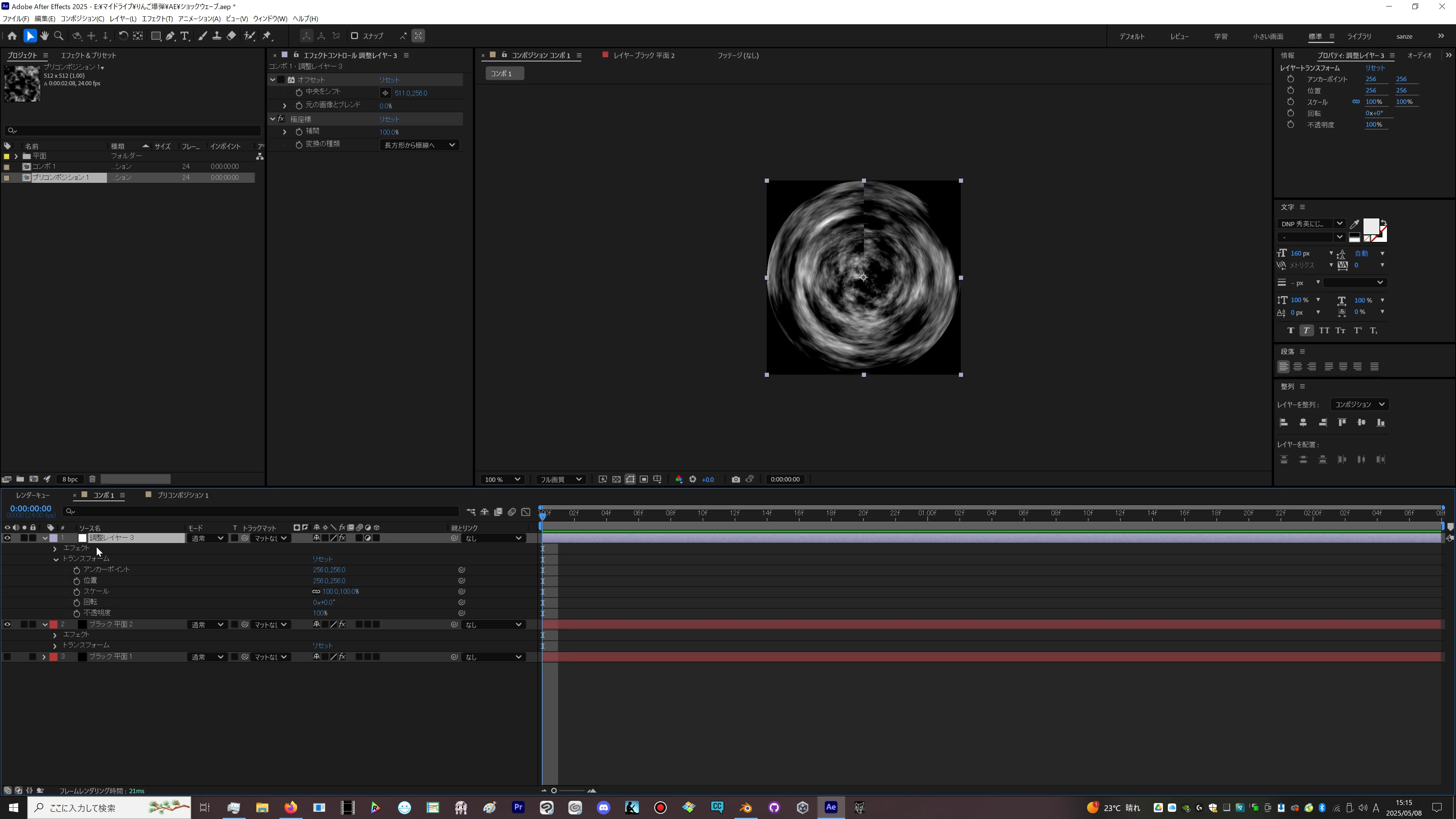Screen dimensions: 1456x819
Task: Open the 100% magnification dropdown
Action: tap(502, 479)
